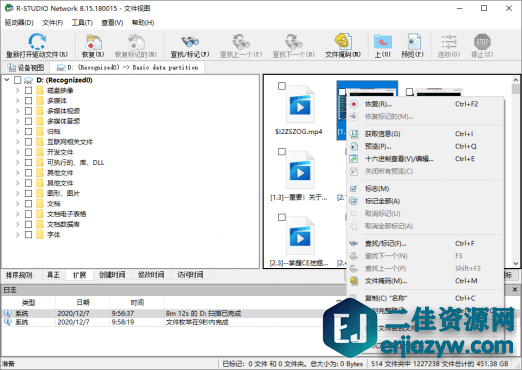Expand the 可执行的、库、DLL folder
522x370 pixels.
click(x=18, y=163)
